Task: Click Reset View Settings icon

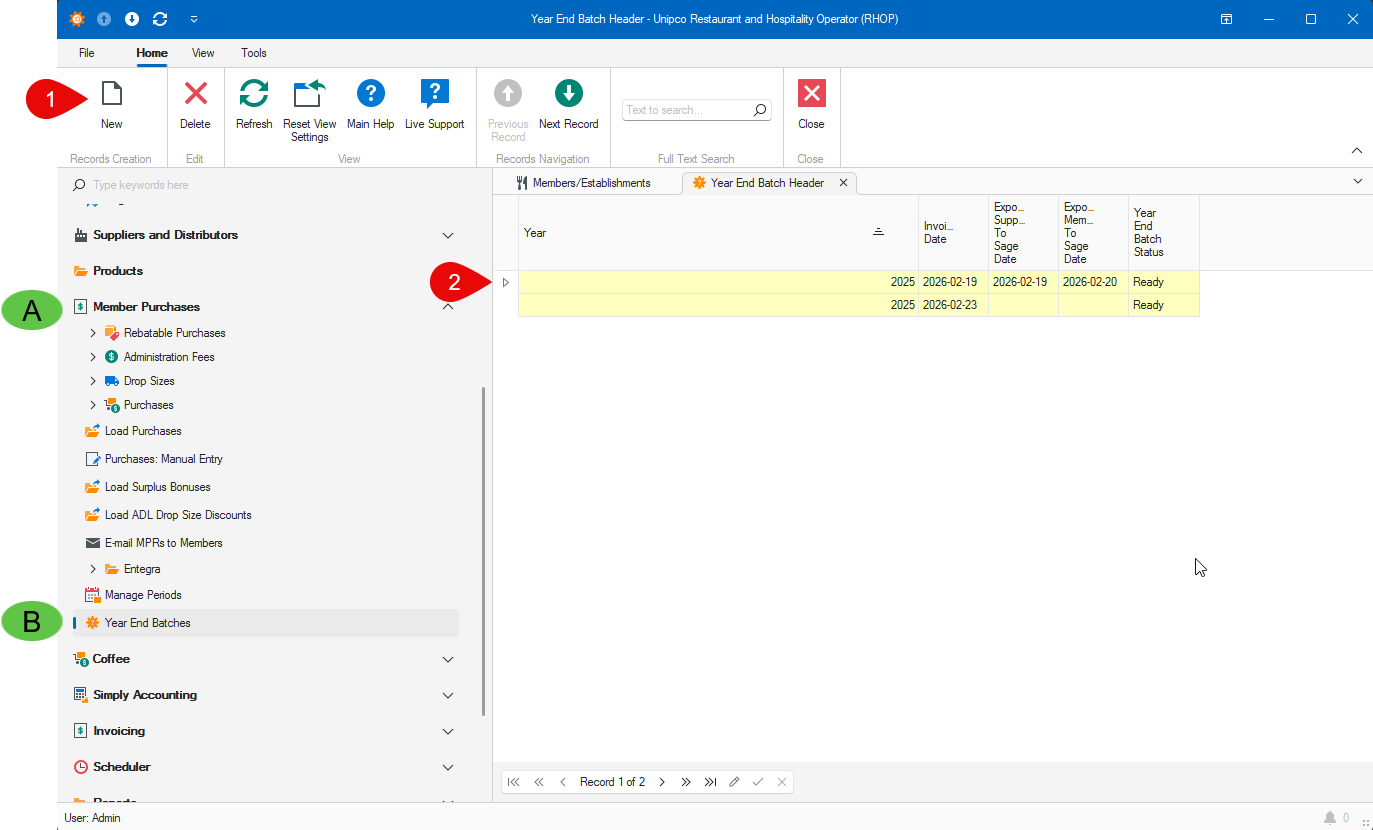Action: pos(309,95)
